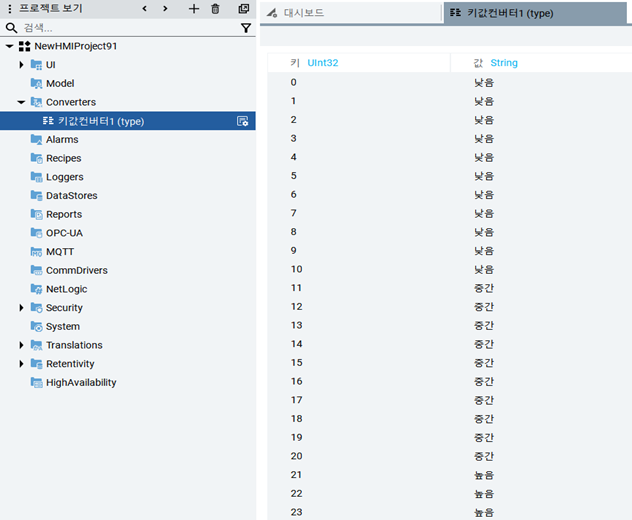Navigate back with the left chevron
Image resolution: width=632 pixels, height=520 pixels.
[145, 8]
